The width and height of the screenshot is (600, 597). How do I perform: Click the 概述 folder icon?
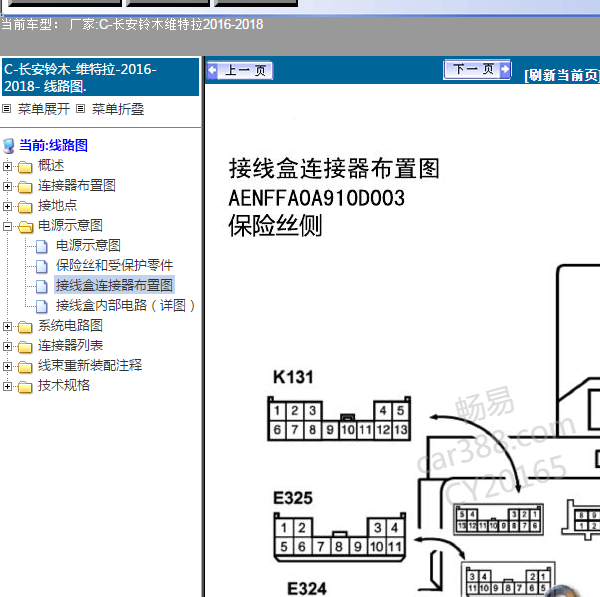(x=25, y=167)
